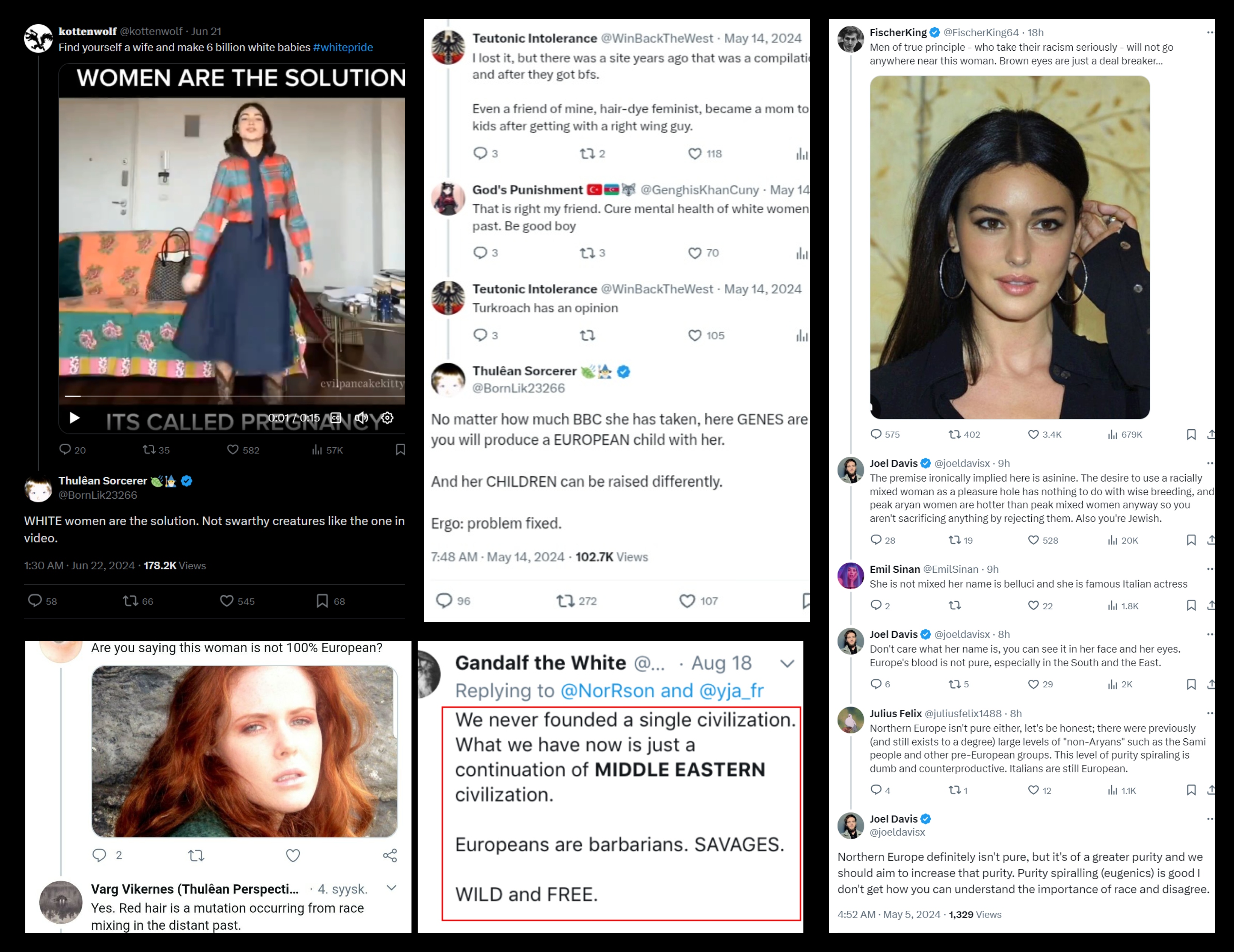The image size is (1234, 952).
Task: Play the kottenwolf video
Action: click(74, 417)
